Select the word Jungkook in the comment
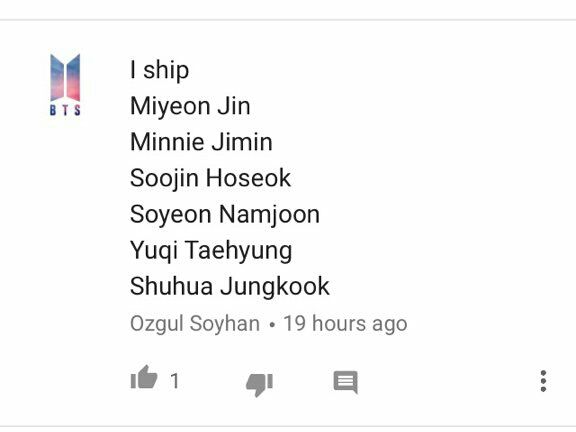 [275, 287]
